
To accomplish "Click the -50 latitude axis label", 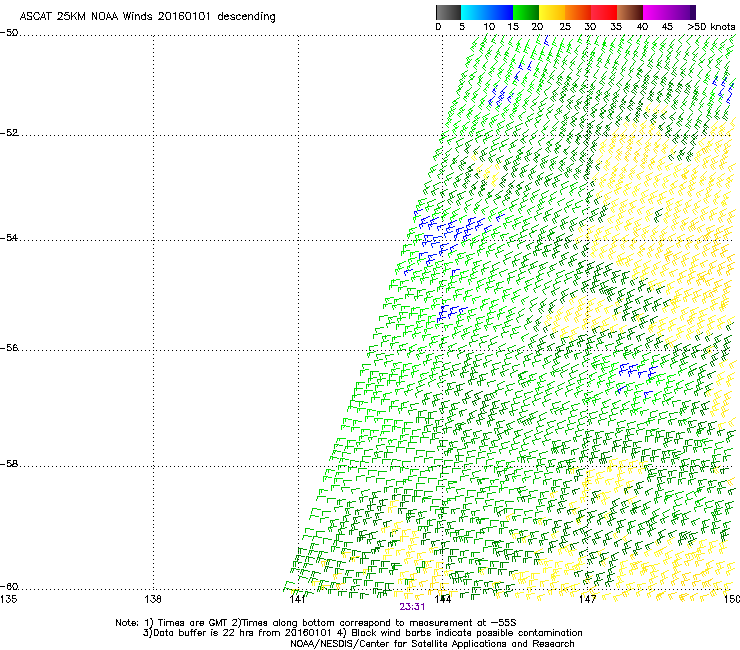I will tap(9, 33).
